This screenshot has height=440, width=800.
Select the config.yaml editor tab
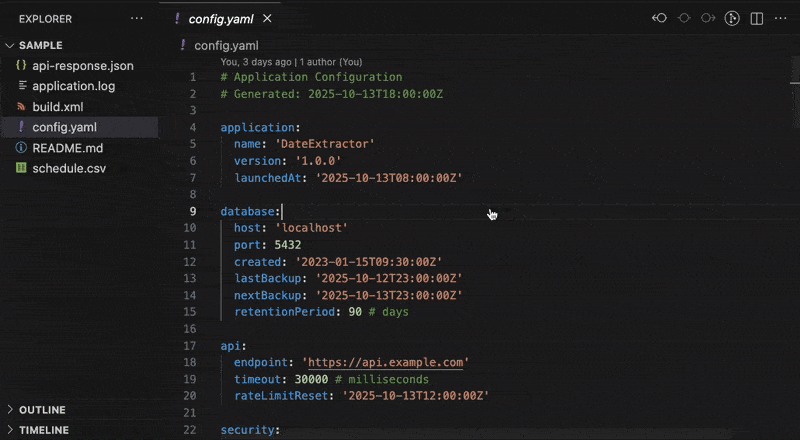click(x=220, y=19)
